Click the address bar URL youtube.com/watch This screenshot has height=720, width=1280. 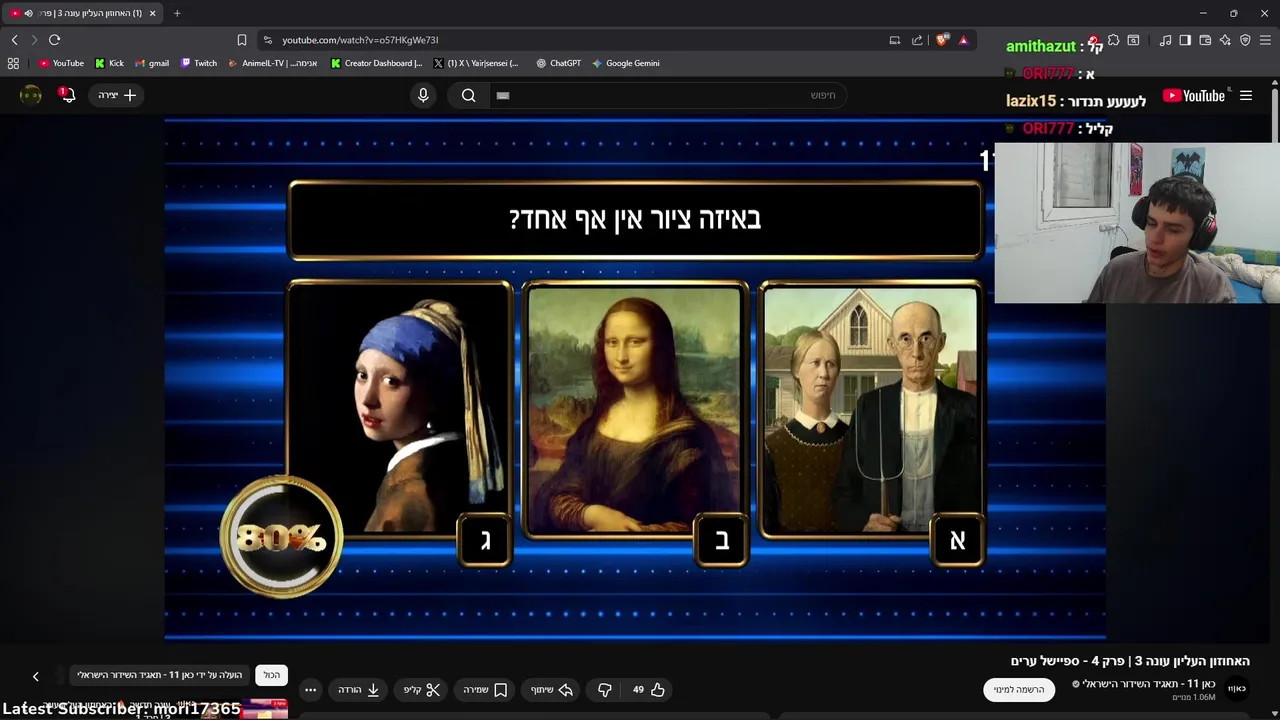(x=360, y=40)
